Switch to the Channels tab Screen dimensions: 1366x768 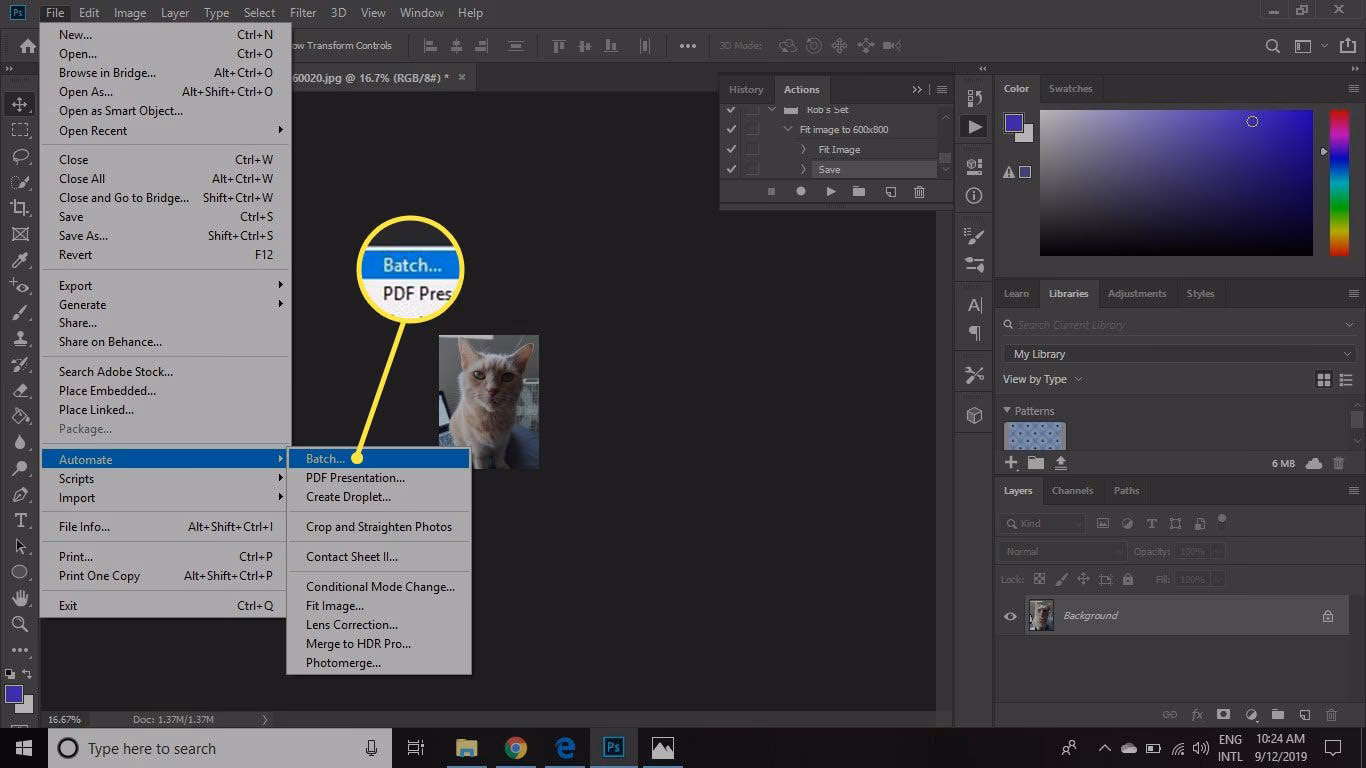point(1072,490)
